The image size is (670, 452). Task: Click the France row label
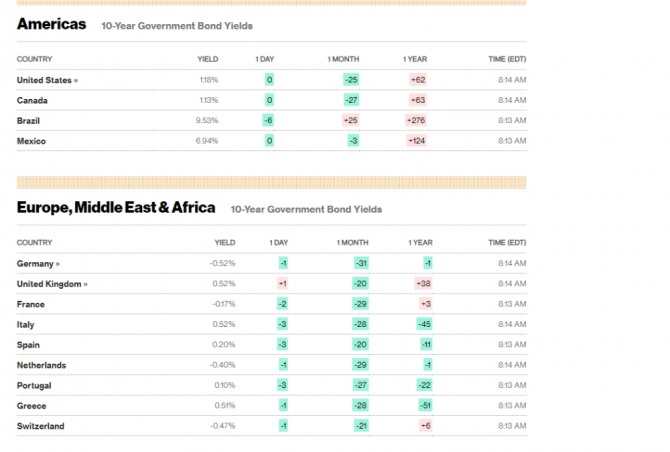[x=30, y=304]
